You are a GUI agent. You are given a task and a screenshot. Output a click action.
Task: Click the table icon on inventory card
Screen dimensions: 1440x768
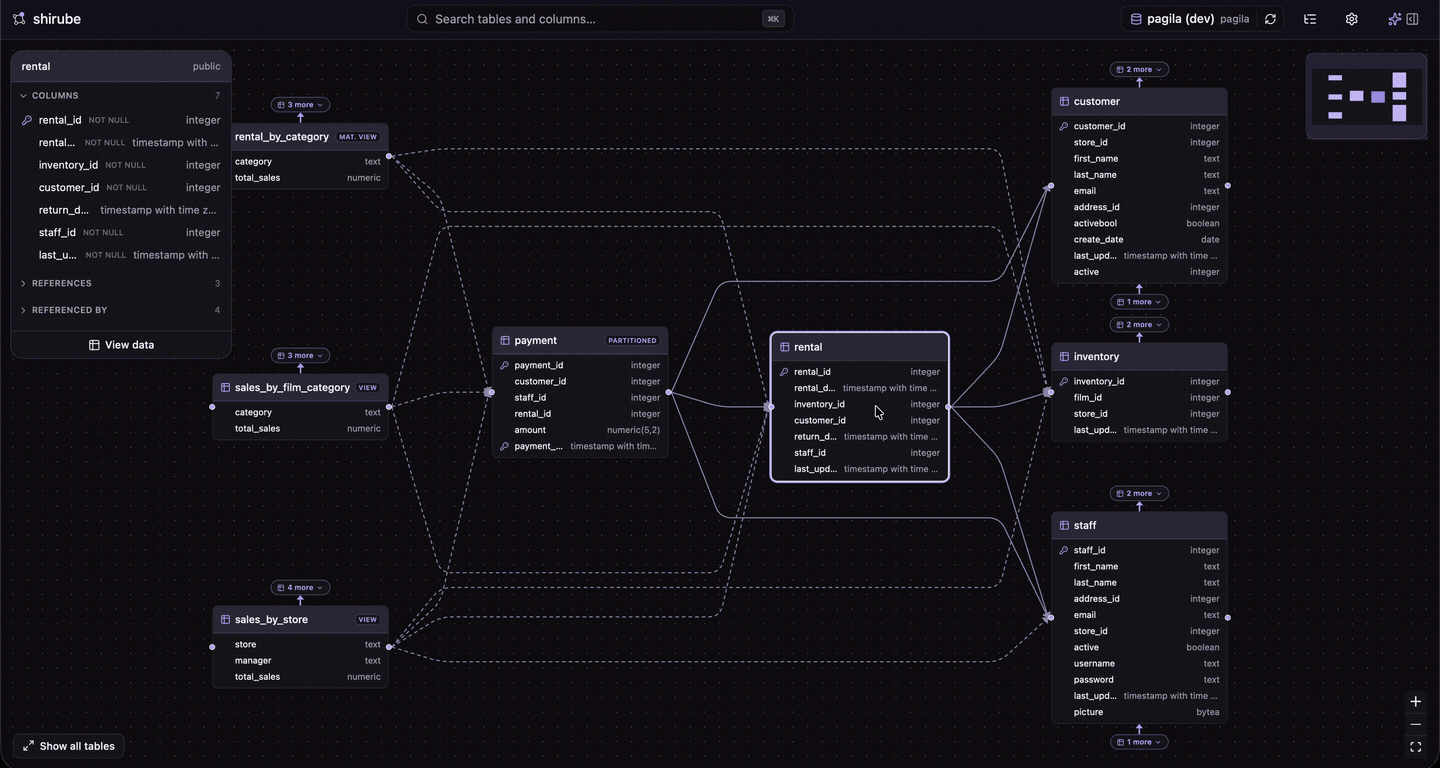[x=1064, y=356]
